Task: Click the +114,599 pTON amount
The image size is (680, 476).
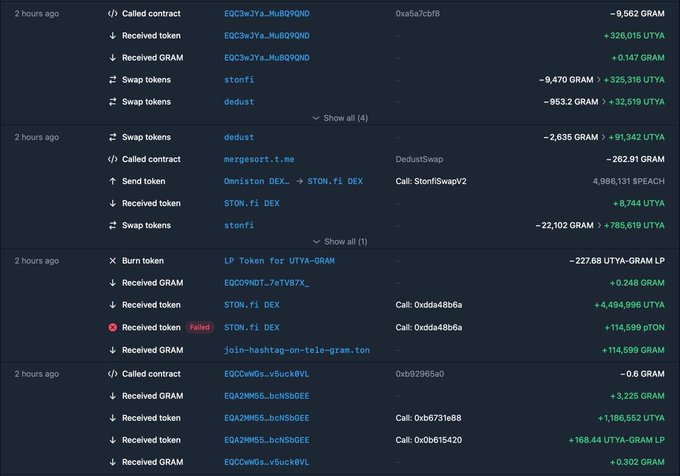Action: tap(634, 327)
